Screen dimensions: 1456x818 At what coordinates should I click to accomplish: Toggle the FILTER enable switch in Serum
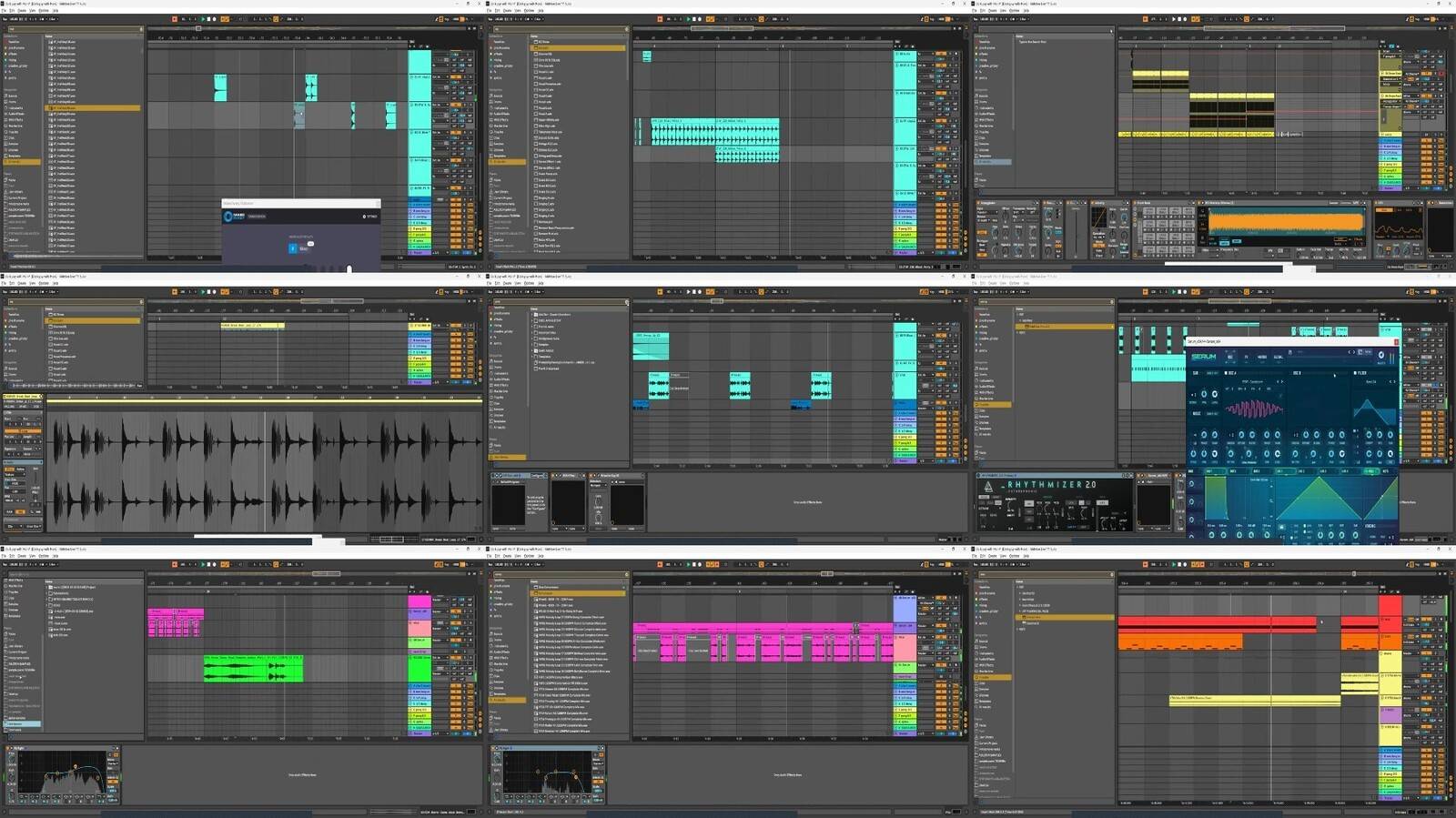(x=1355, y=373)
